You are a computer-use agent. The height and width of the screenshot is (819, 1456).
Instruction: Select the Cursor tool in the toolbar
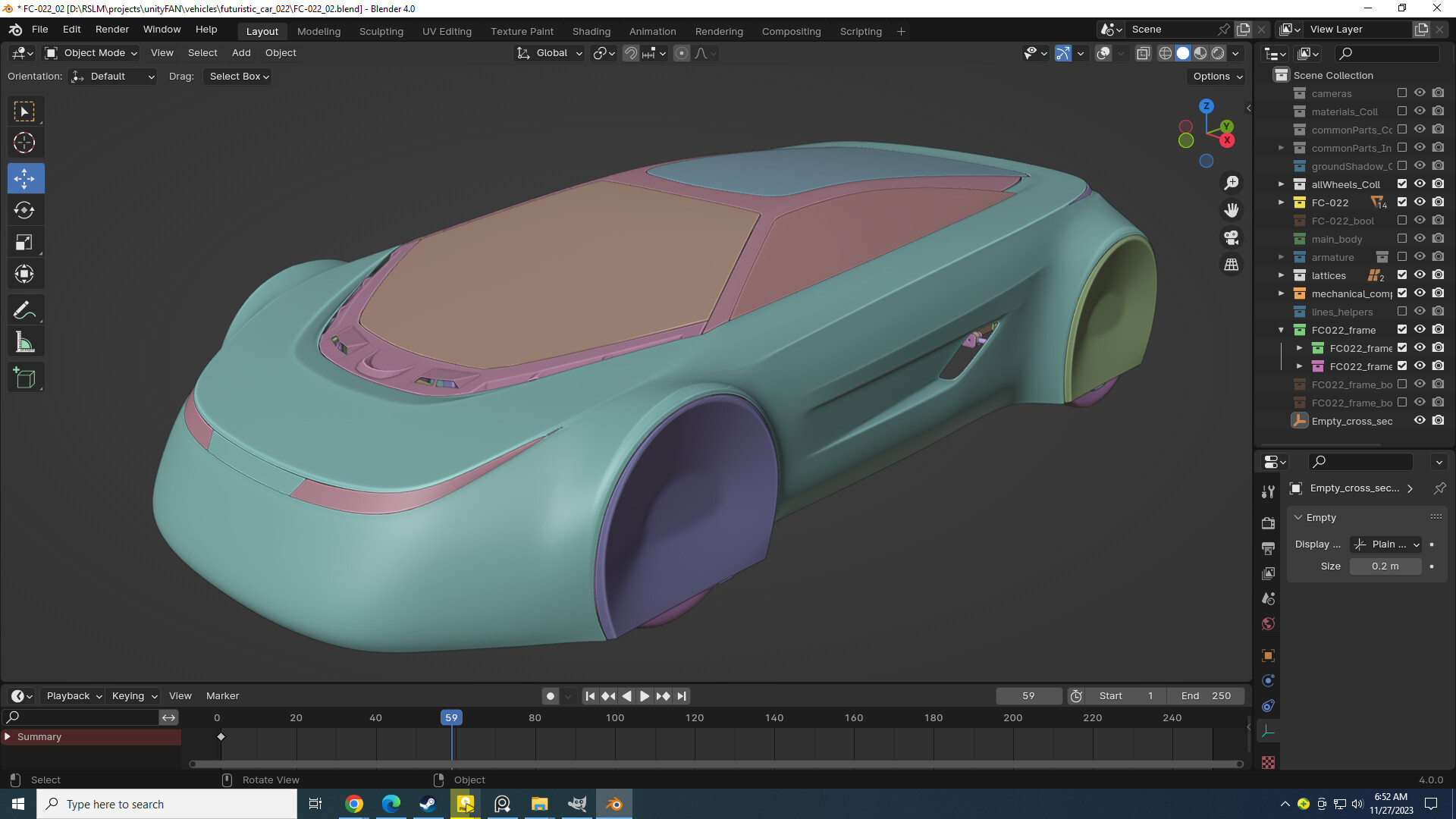26,142
